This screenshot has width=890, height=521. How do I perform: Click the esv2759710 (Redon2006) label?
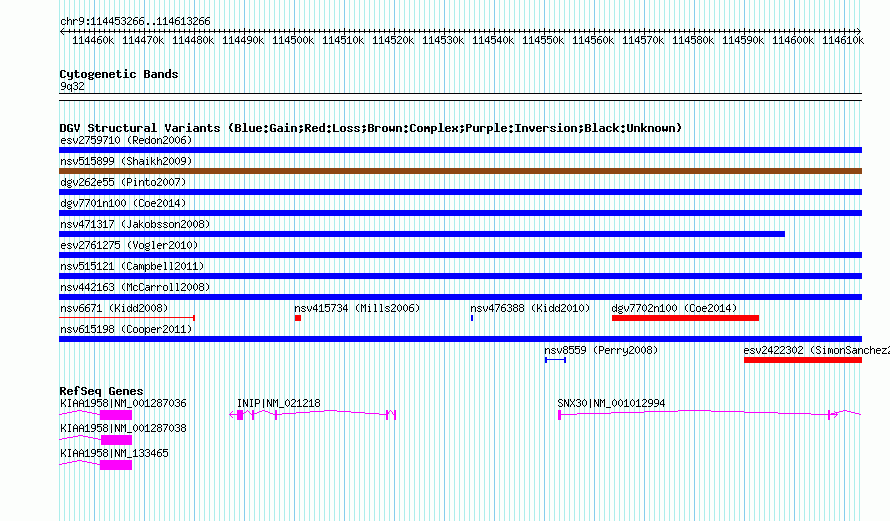coord(126,140)
